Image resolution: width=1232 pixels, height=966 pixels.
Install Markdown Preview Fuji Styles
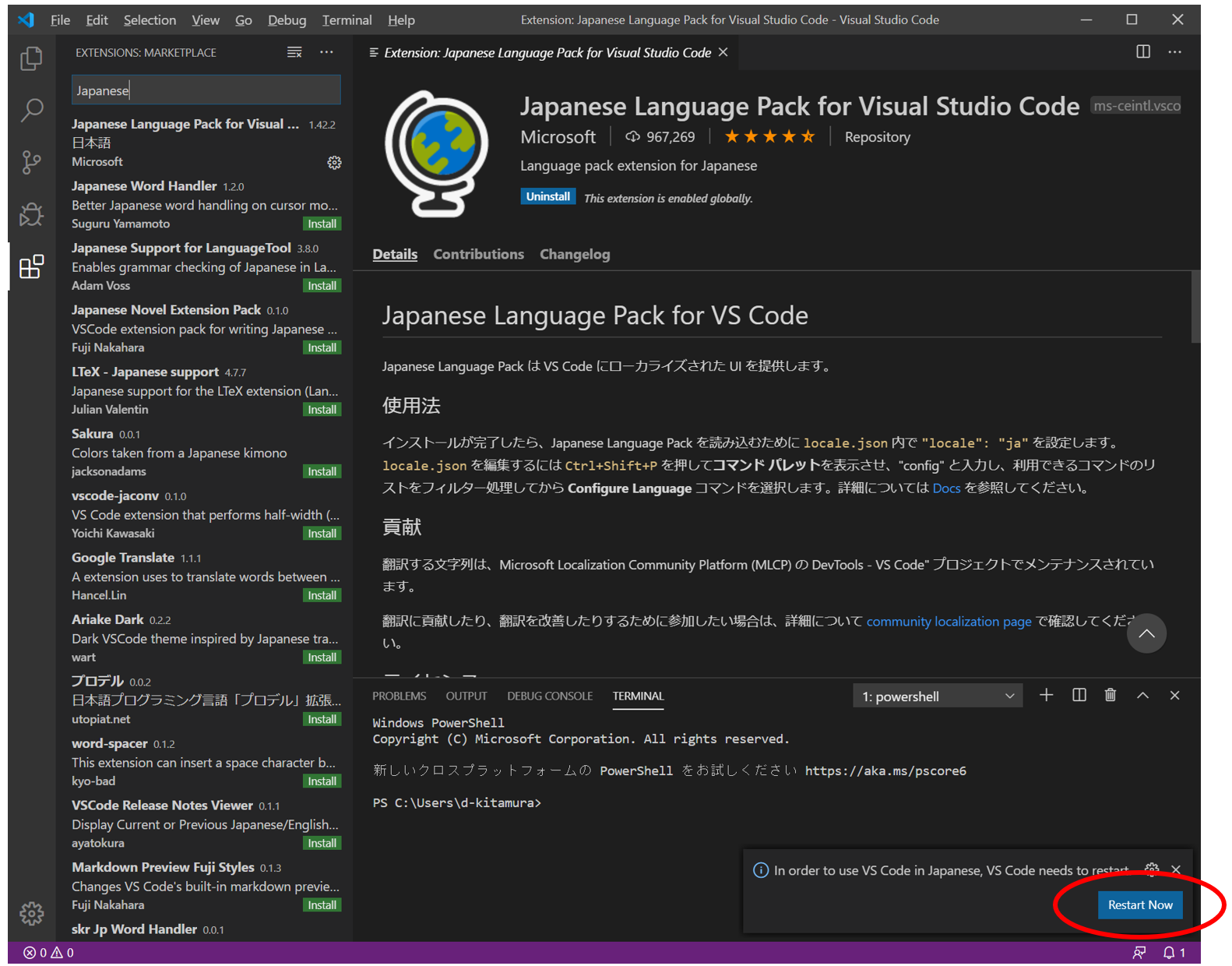coord(322,905)
